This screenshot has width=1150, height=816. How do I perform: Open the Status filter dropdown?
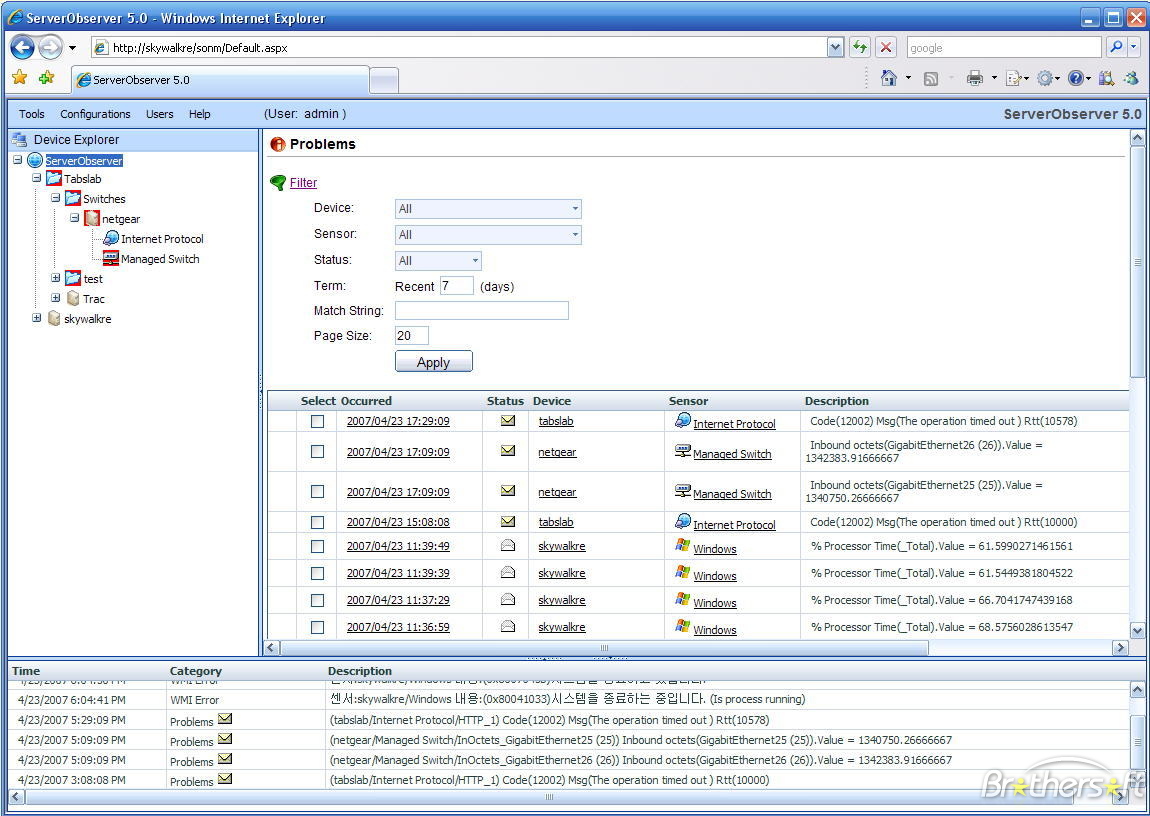click(x=438, y=260)
